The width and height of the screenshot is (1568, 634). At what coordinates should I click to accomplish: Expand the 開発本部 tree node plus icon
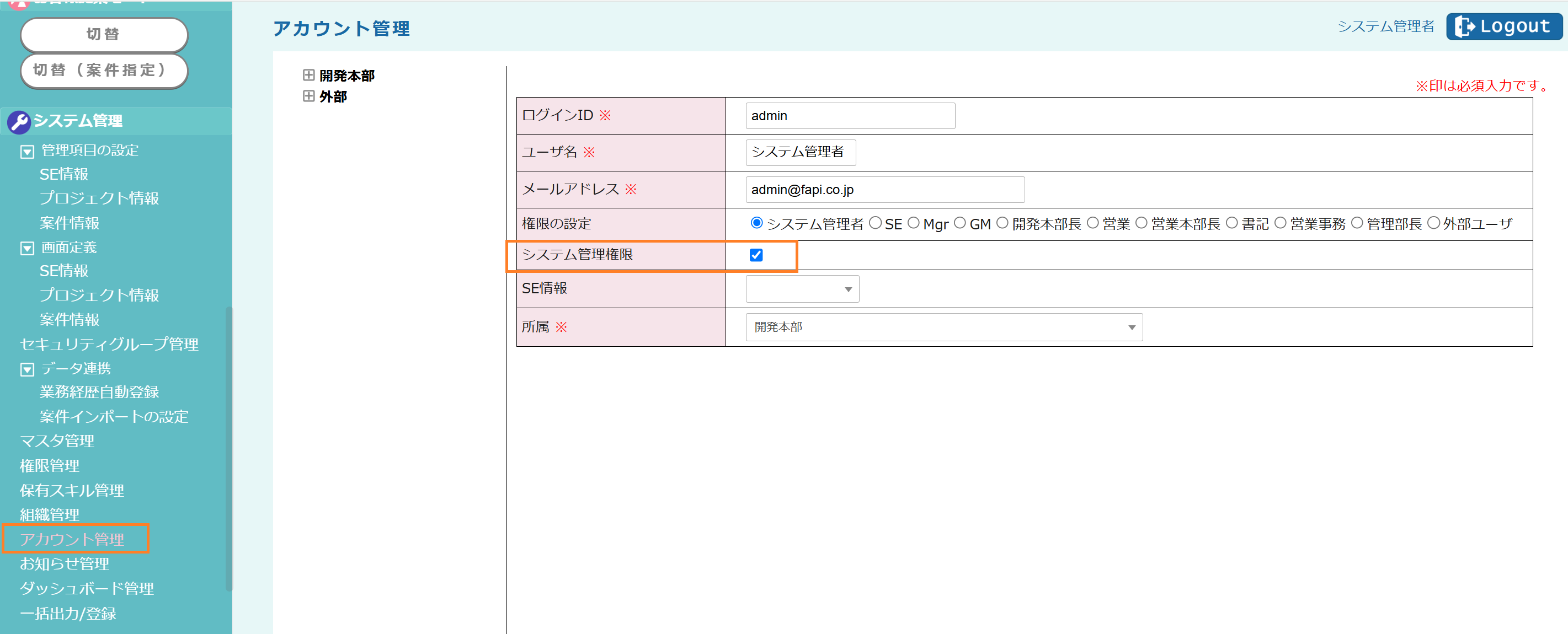pos(308,75)
